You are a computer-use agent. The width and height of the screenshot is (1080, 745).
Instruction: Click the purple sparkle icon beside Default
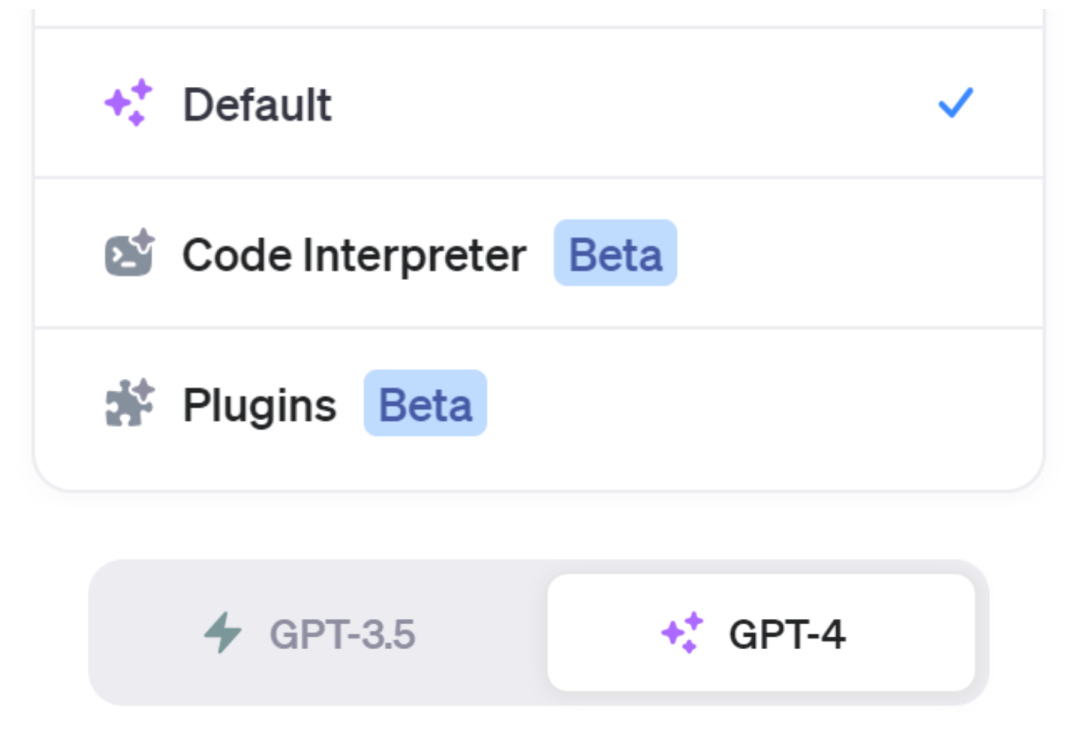(128, 103)
